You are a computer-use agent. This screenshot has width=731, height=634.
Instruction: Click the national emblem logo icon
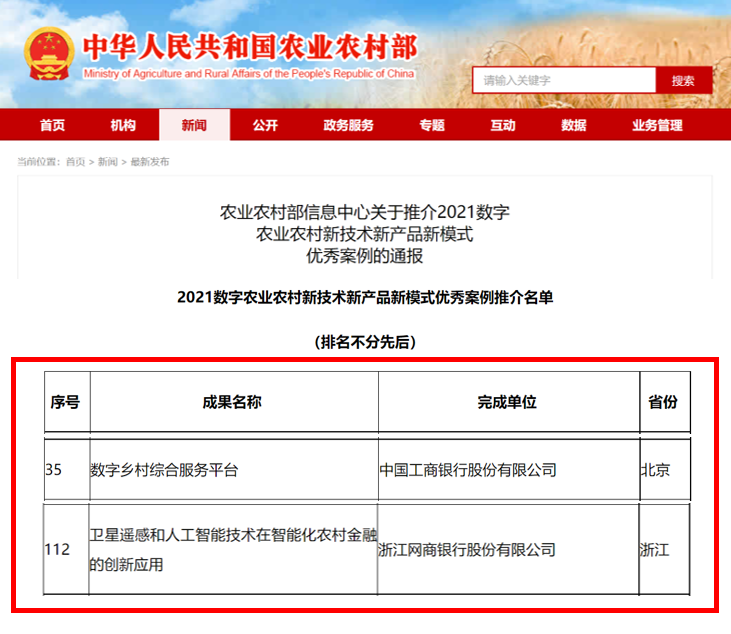point(49,54)
